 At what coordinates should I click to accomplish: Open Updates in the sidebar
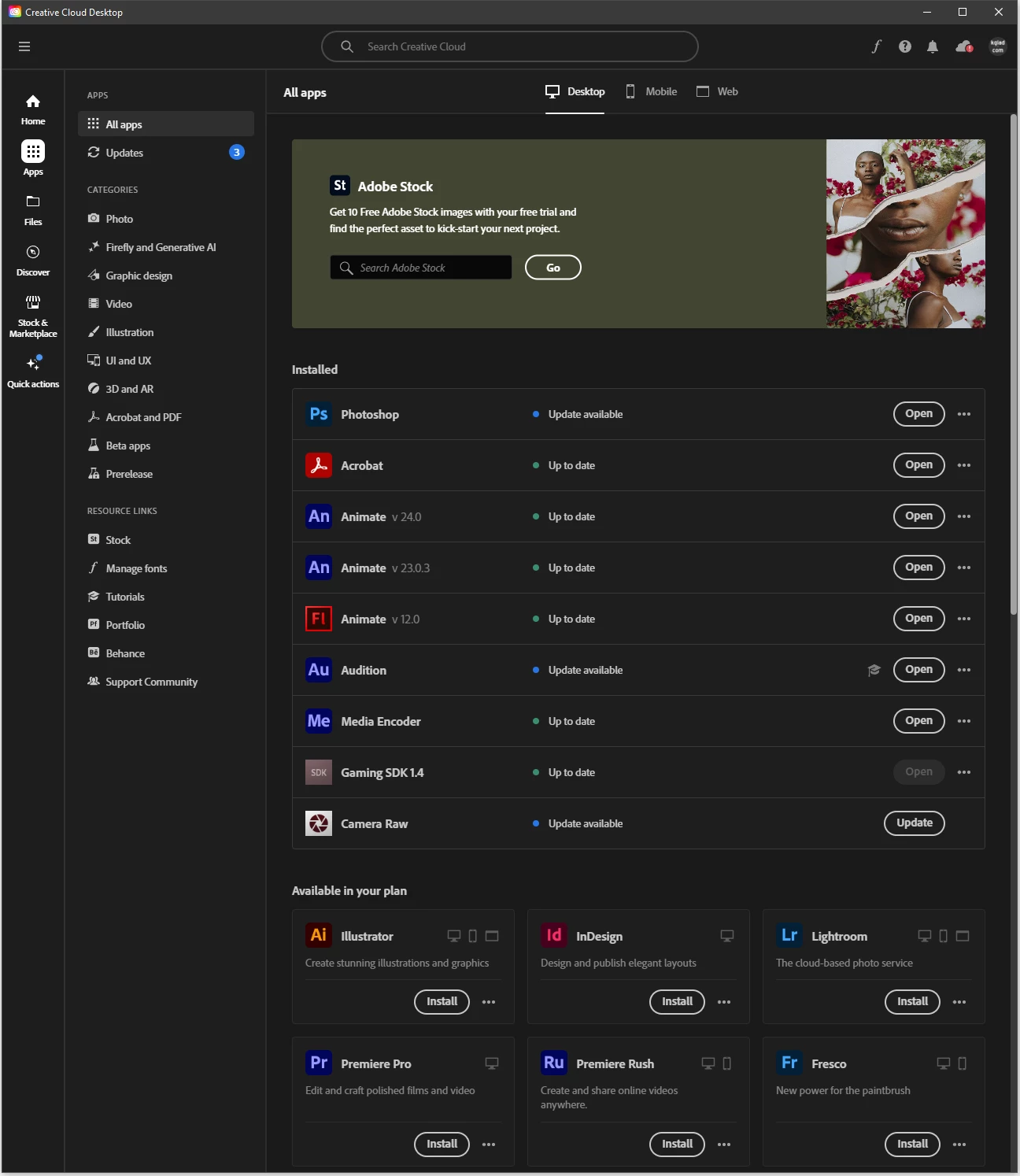[166, 152]
